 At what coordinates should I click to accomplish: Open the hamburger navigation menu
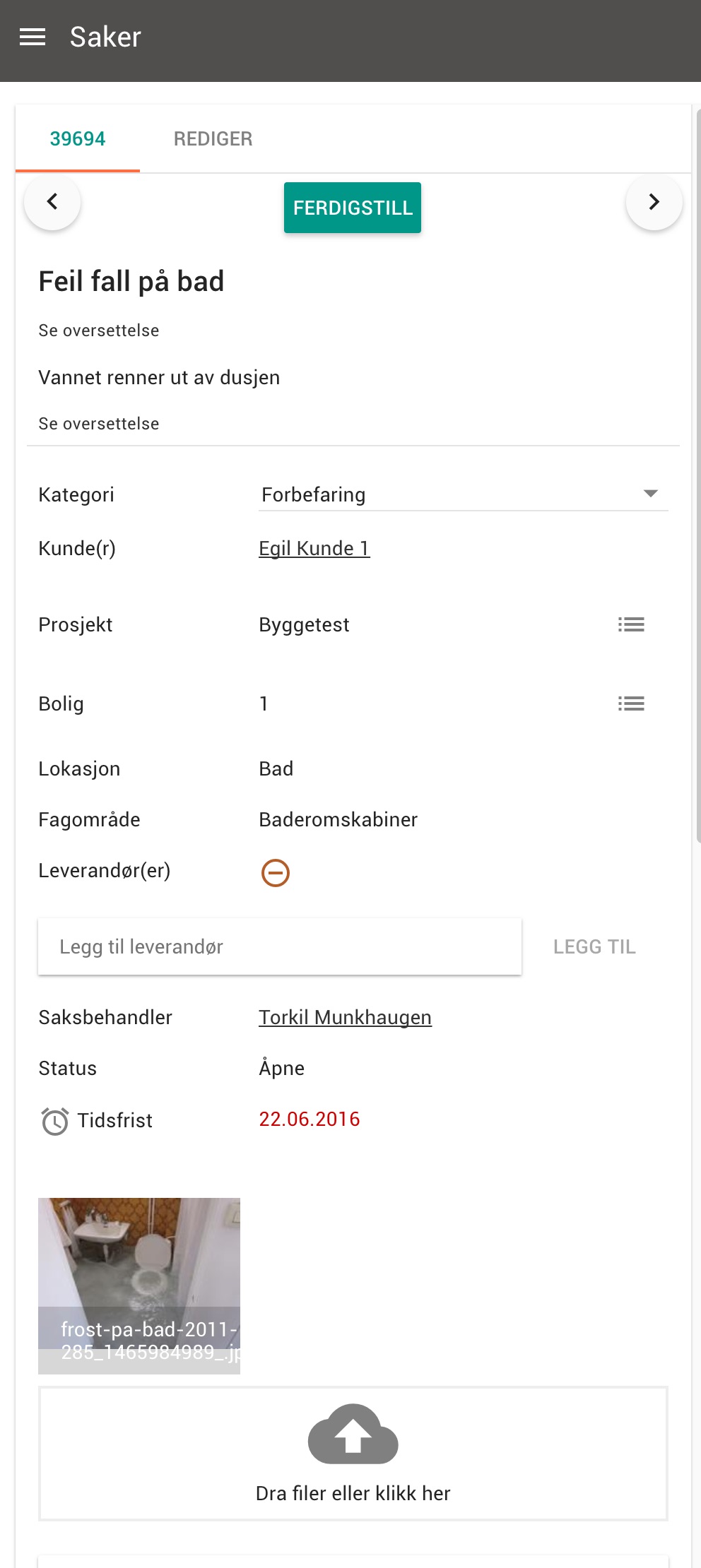click(33, 37)
